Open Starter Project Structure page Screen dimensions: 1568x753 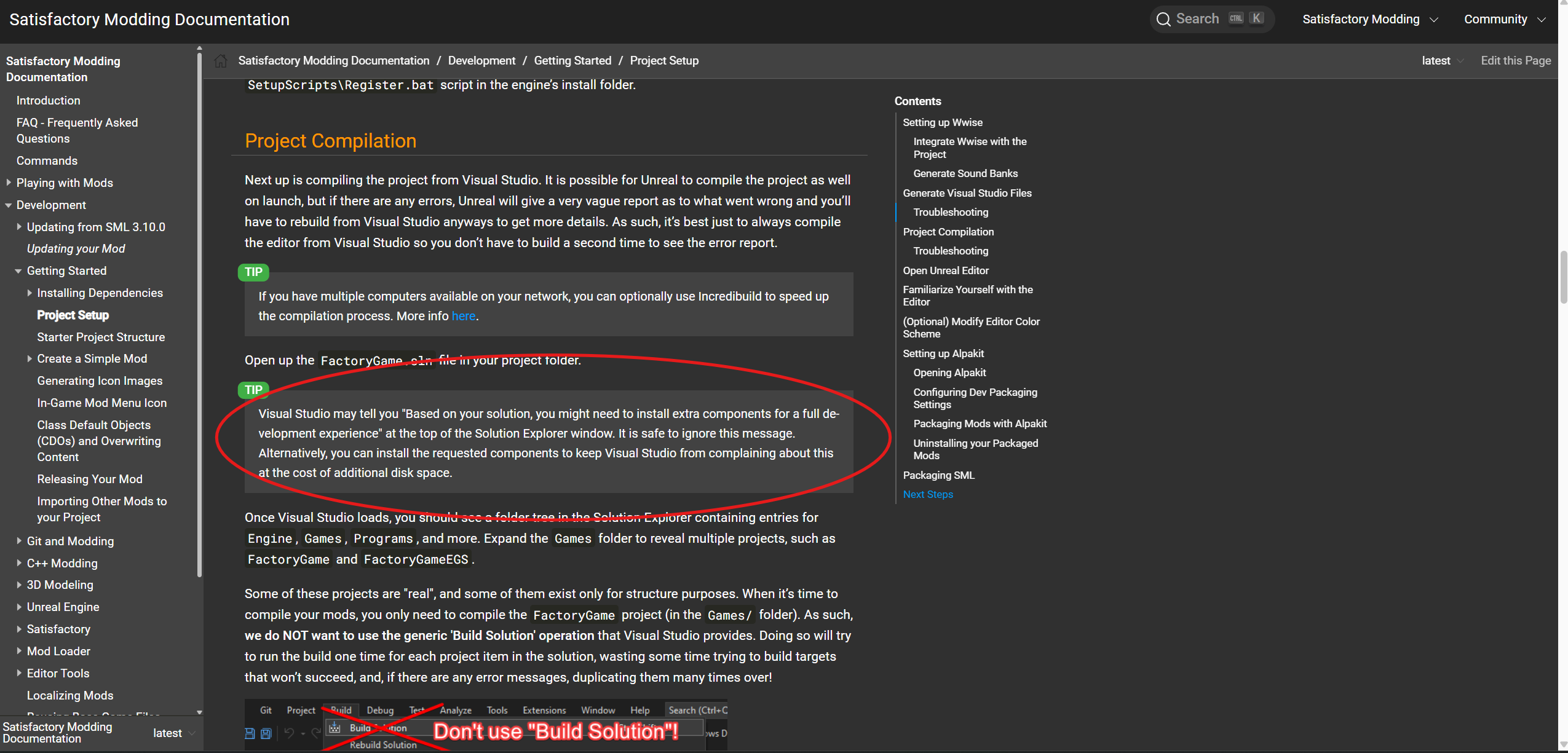[x=101, y=337]
